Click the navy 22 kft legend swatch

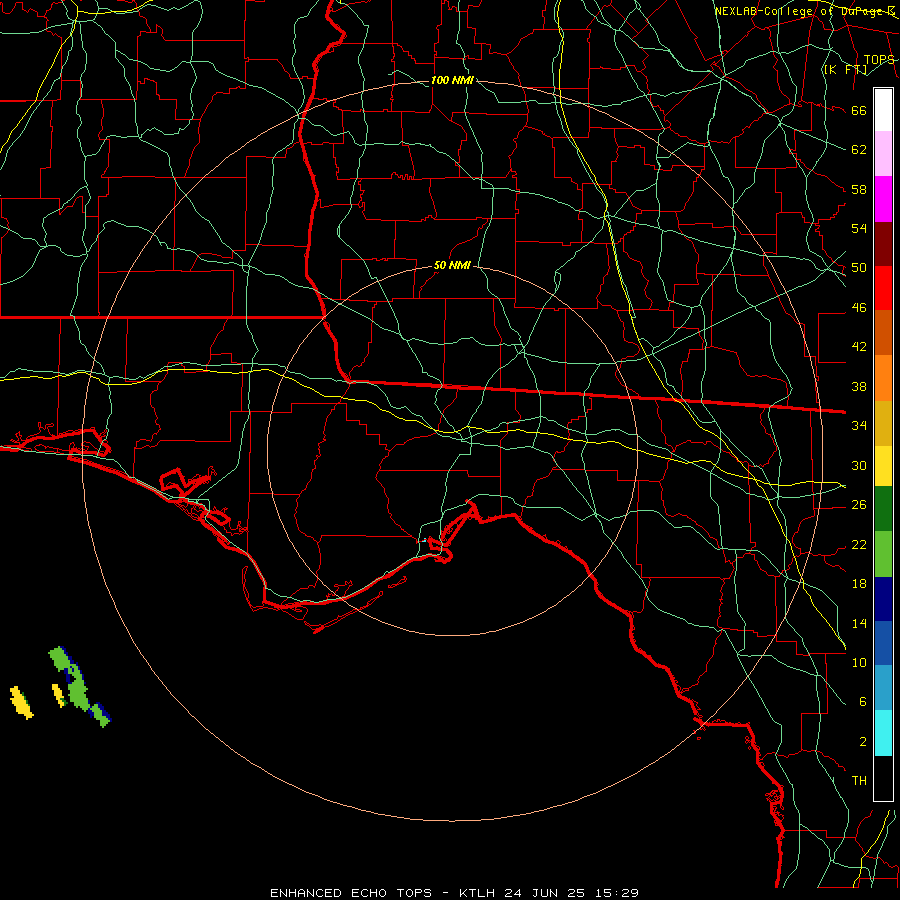[x=883, y=599]
